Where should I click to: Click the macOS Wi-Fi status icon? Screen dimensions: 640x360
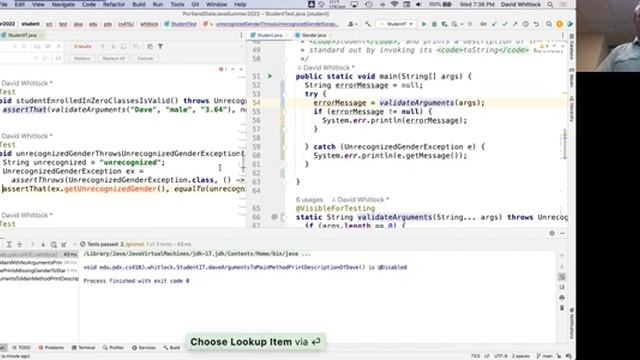click(x=394, y=4)
